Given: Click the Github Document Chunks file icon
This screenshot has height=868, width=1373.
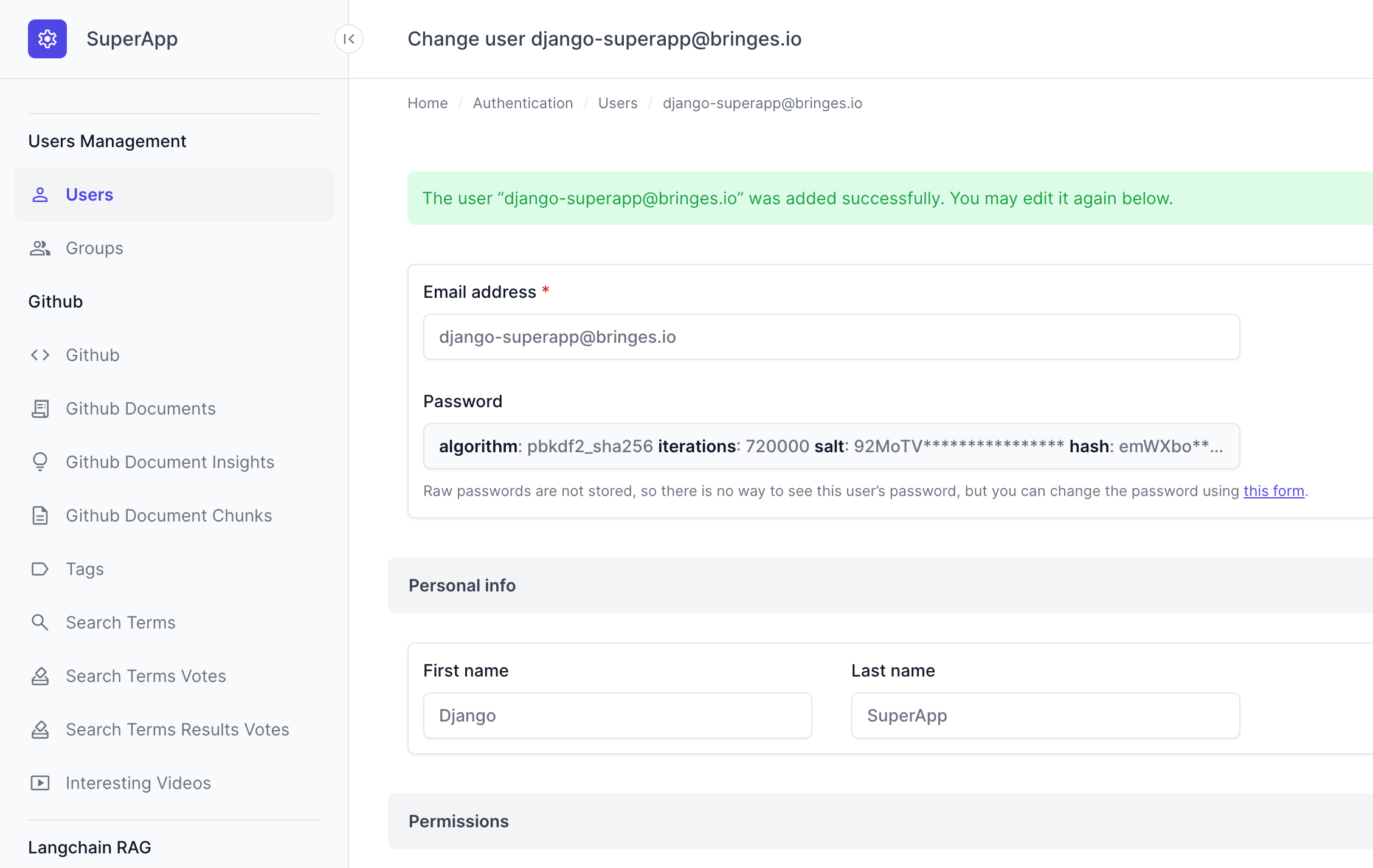Looking at the screenshot, I should pyautogui.click(x=40, y=515).
